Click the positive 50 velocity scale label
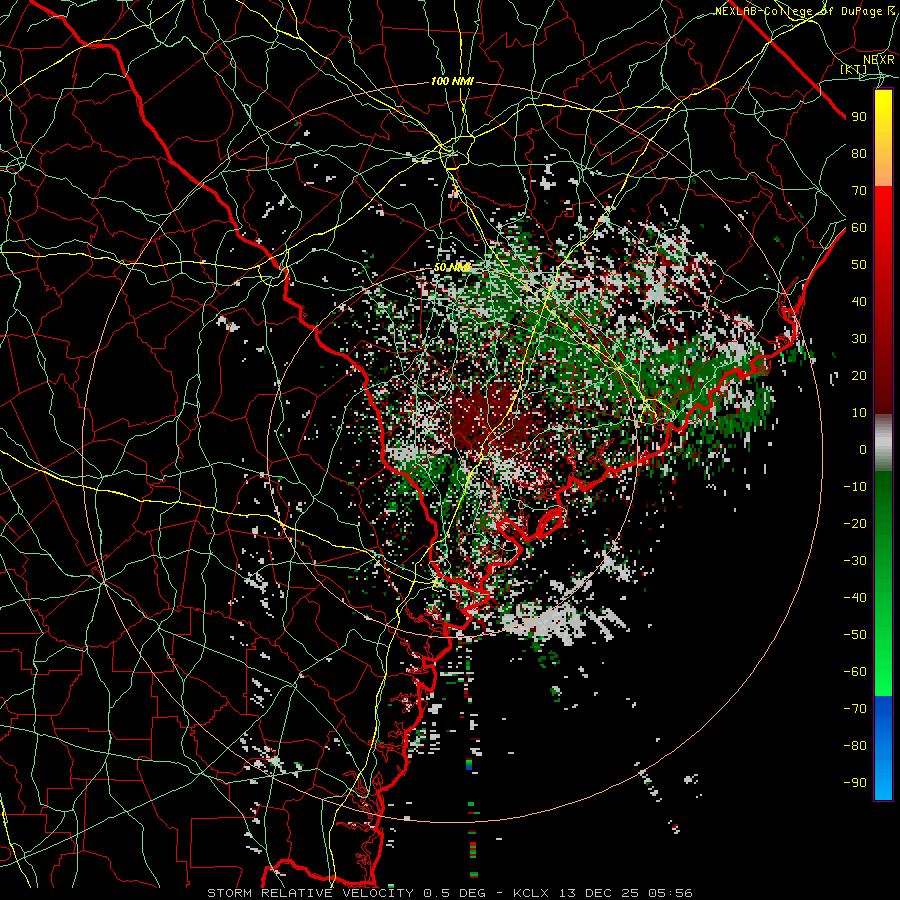This screenshot has height=900, width=900. (x=859, y=265)
